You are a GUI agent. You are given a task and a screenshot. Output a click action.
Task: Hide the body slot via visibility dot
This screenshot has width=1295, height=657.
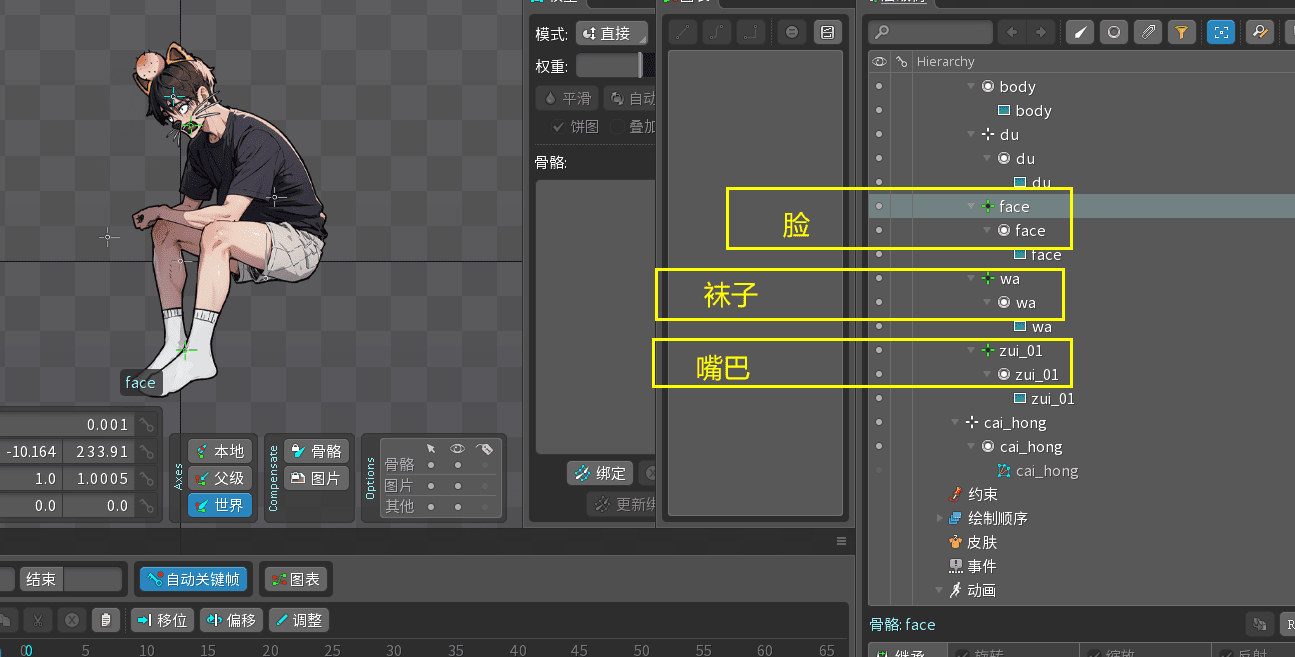[879, 87]
